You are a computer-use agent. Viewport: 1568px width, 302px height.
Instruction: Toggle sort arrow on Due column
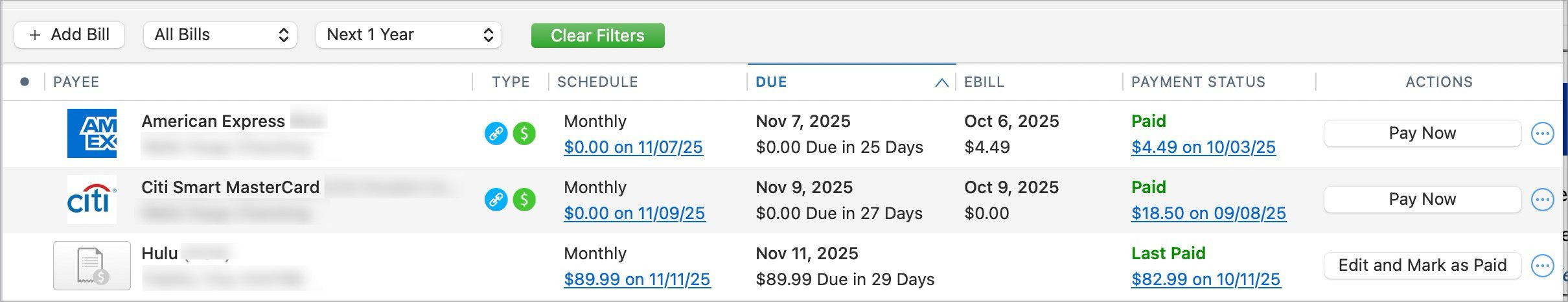pos(941,82)
